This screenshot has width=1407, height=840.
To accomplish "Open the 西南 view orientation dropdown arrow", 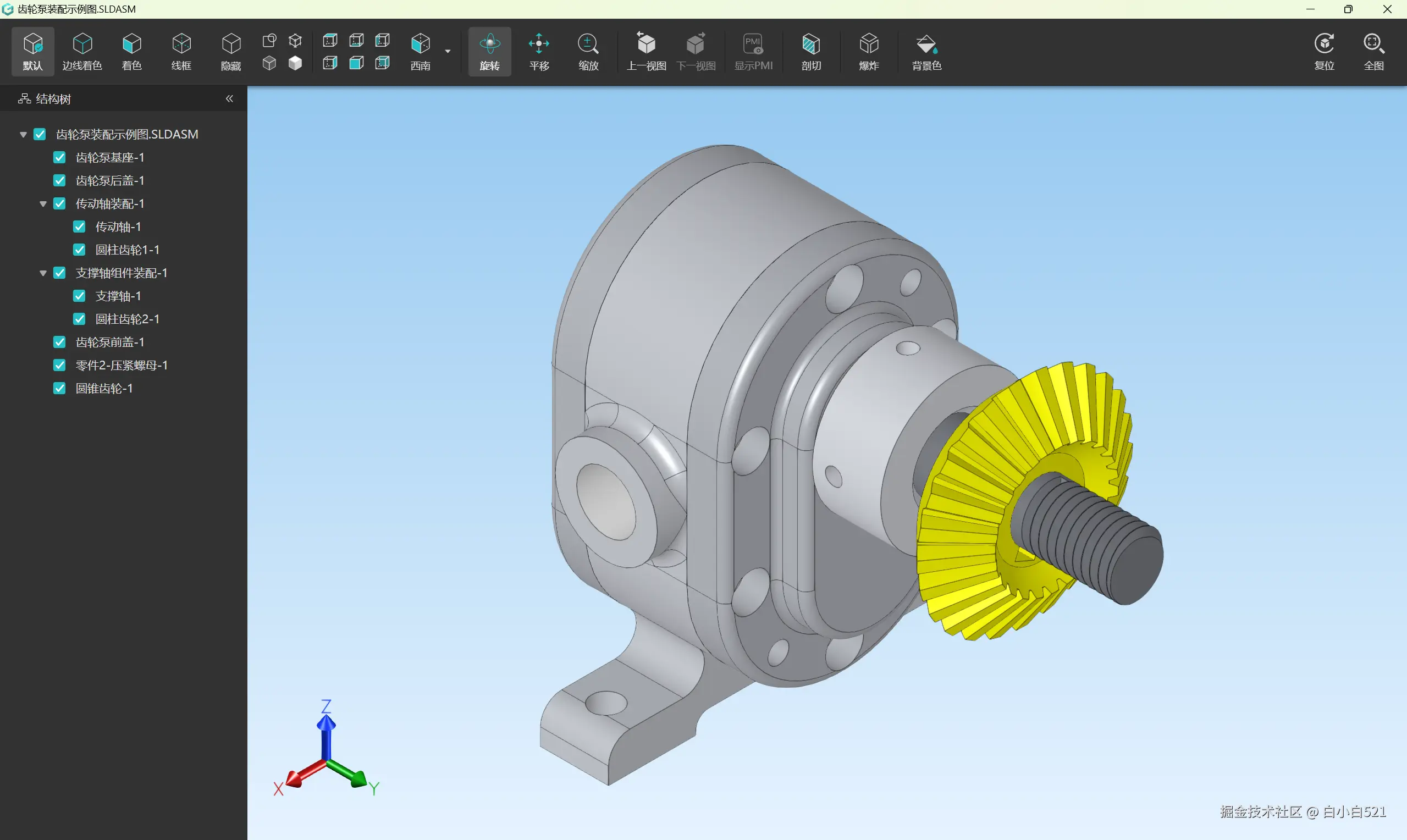I will point(448,52).
